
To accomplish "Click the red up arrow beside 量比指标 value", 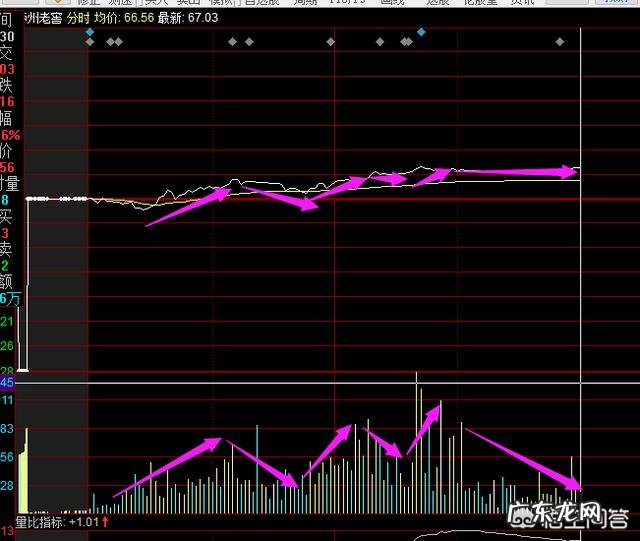I will (105, 522).
